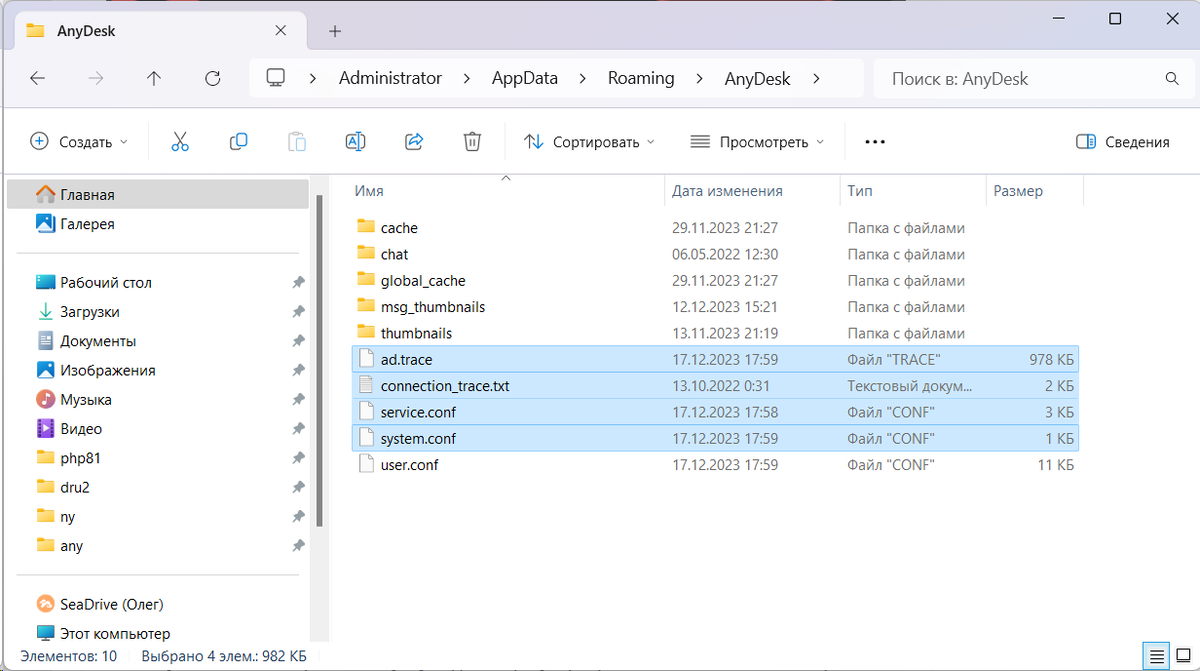
Task: Expand chevron before Administrator in address bar
Action: click(314, 78)
